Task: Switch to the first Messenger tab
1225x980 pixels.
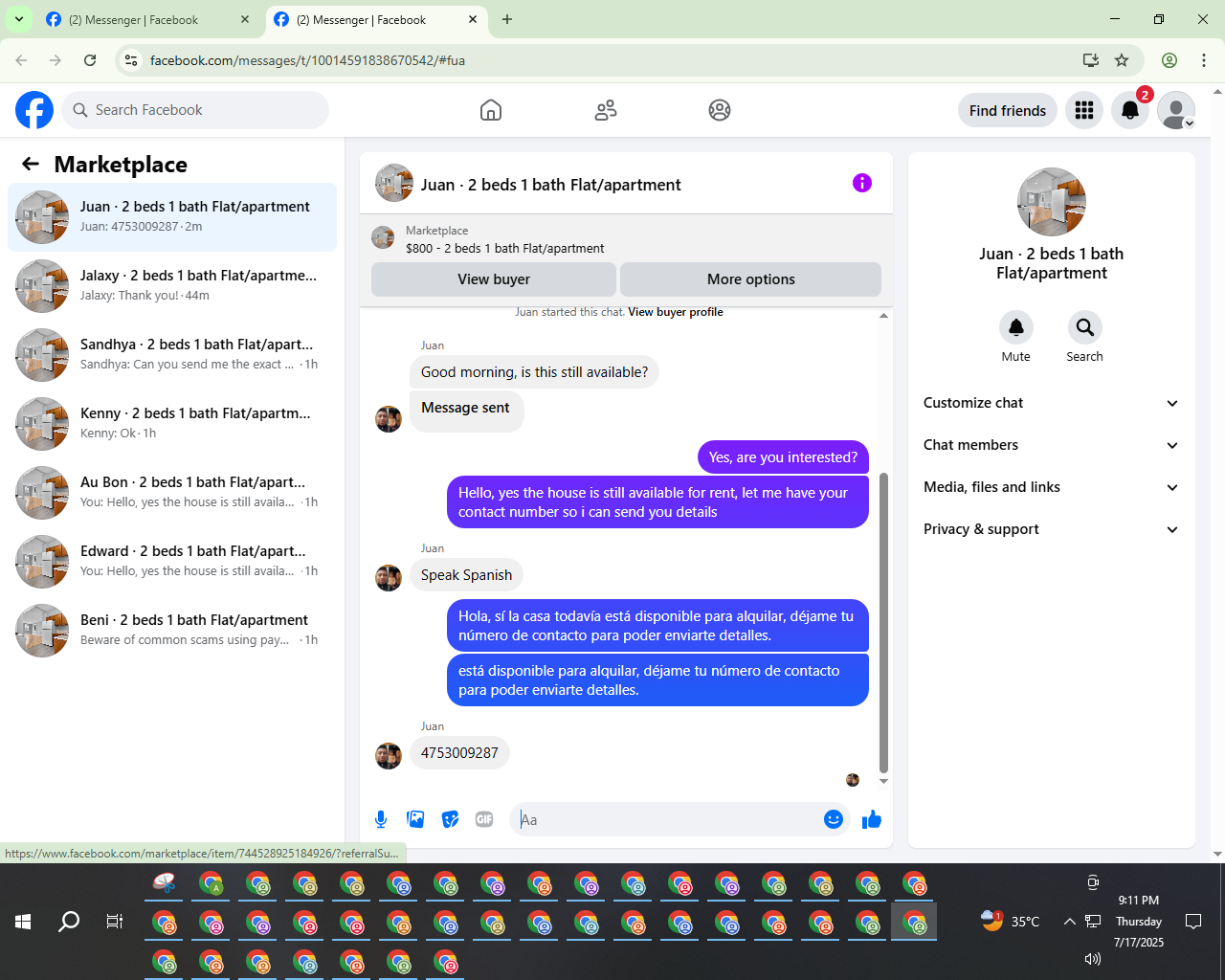Action: coord(148,19)
